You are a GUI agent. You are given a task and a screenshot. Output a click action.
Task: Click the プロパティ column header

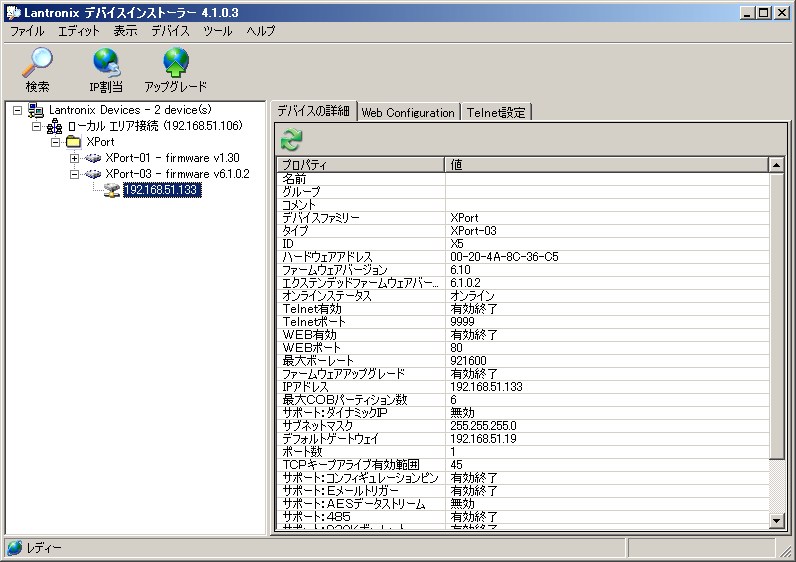[361, 164]
